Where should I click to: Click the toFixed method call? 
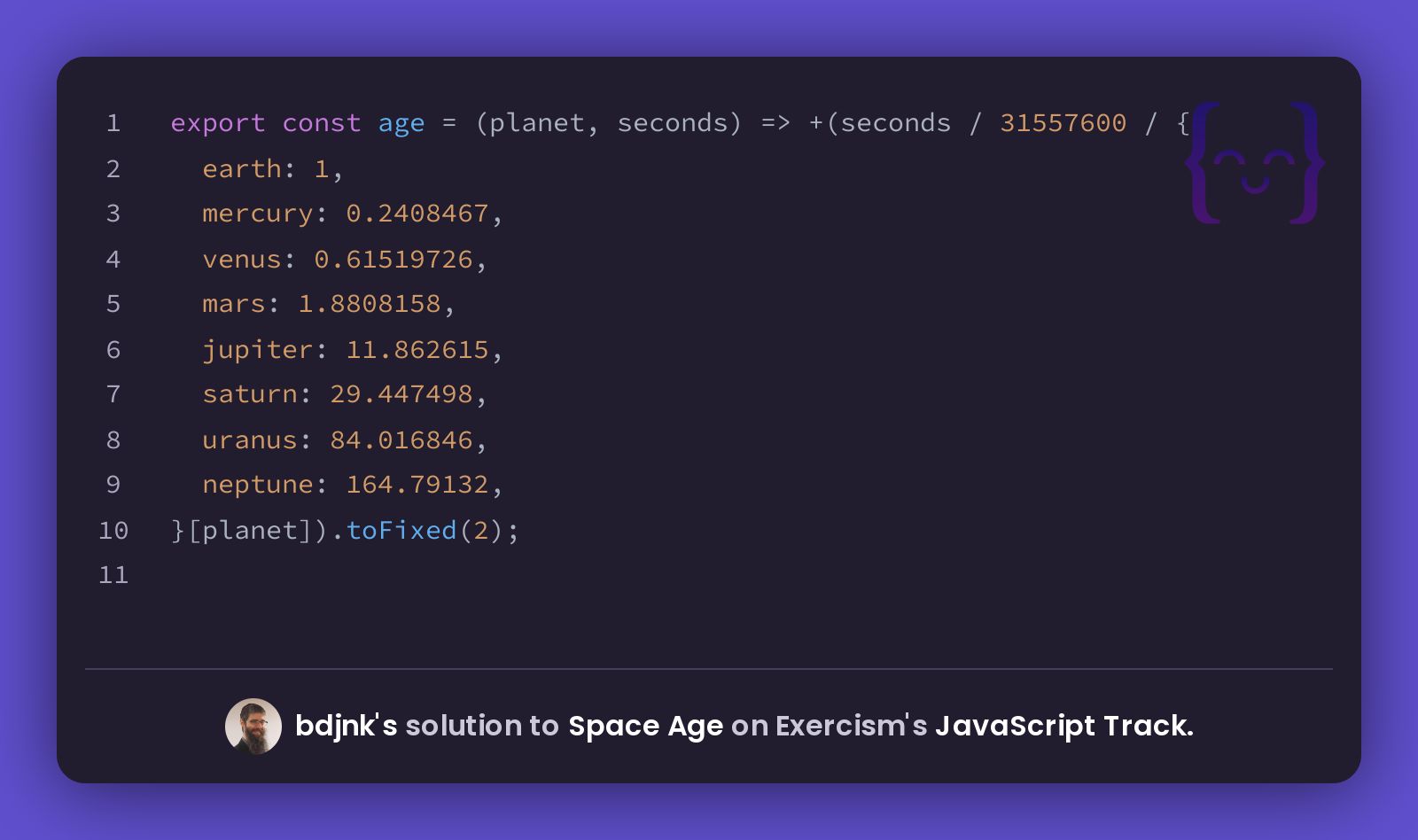click(401, 531)
